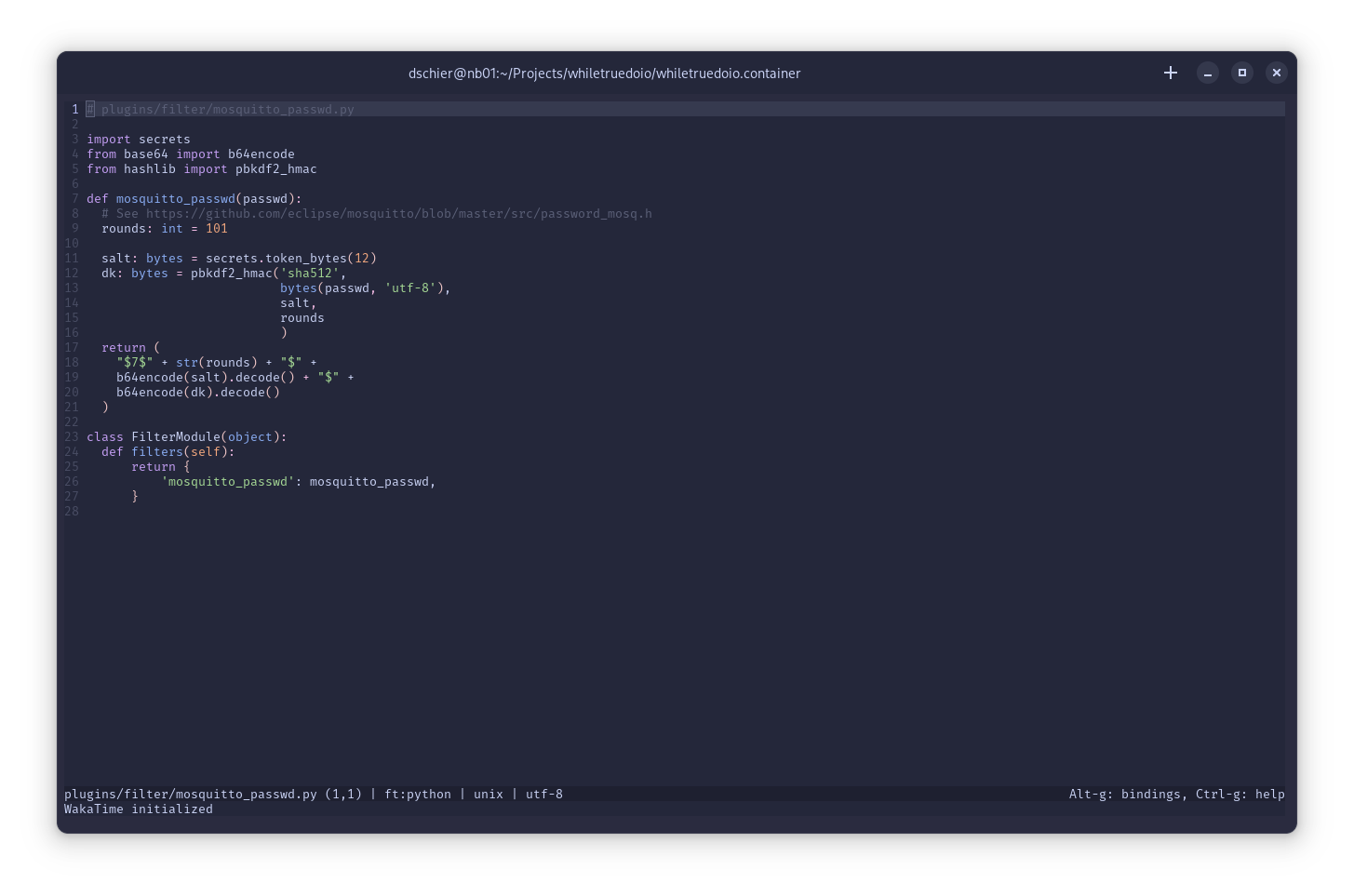Image resolution: width=1354 pixels, height=896 pixels.
Task: Close the terminal window
Action: tap(1276, 73)
